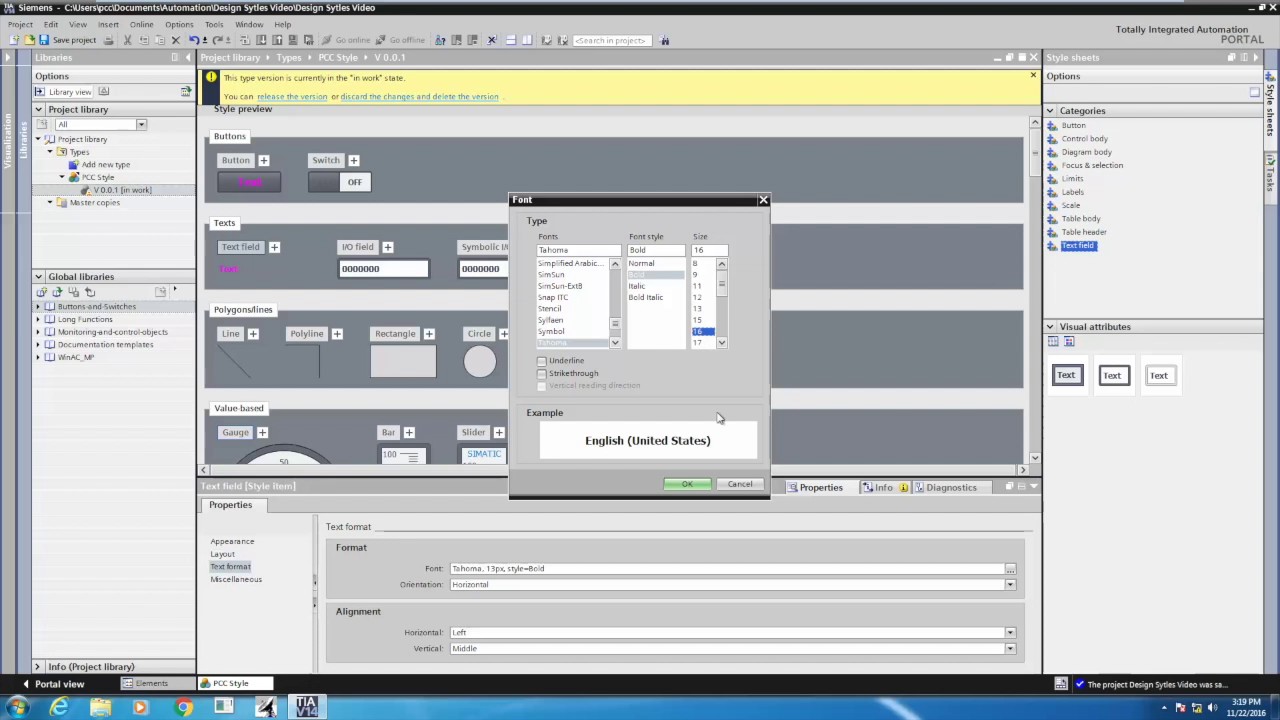Add Button plus icon in style preview
Image resolution: width=1280 pixels, height=720 pixels.
click(264, 160)
